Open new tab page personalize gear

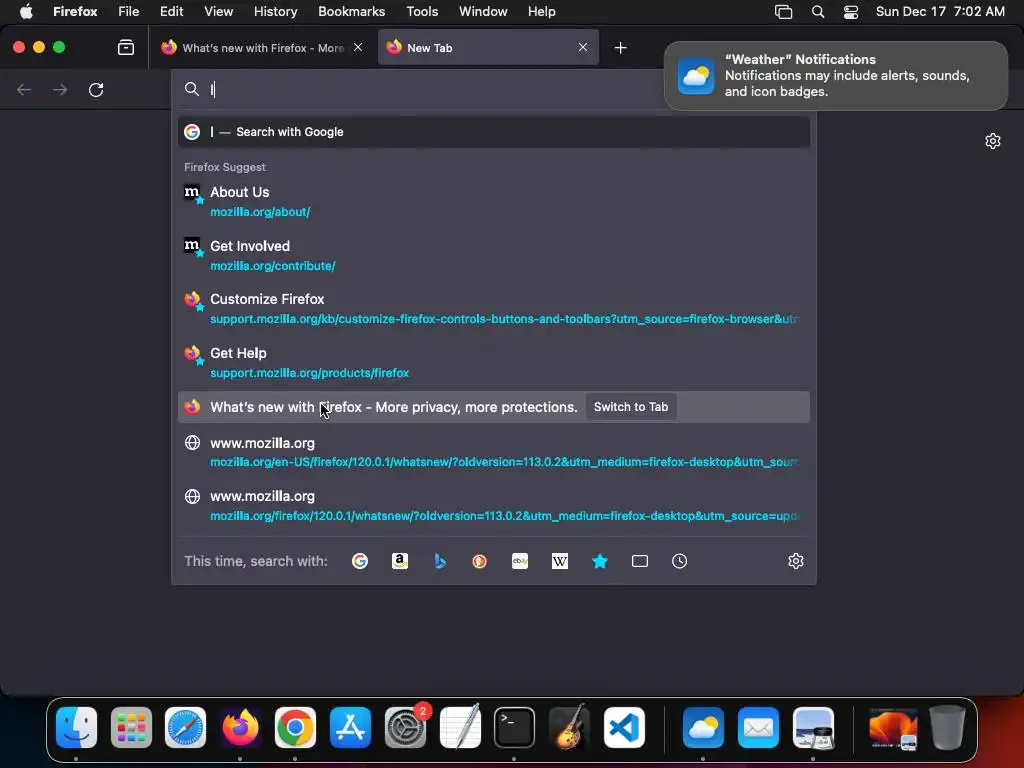click(x=993, y=141)
